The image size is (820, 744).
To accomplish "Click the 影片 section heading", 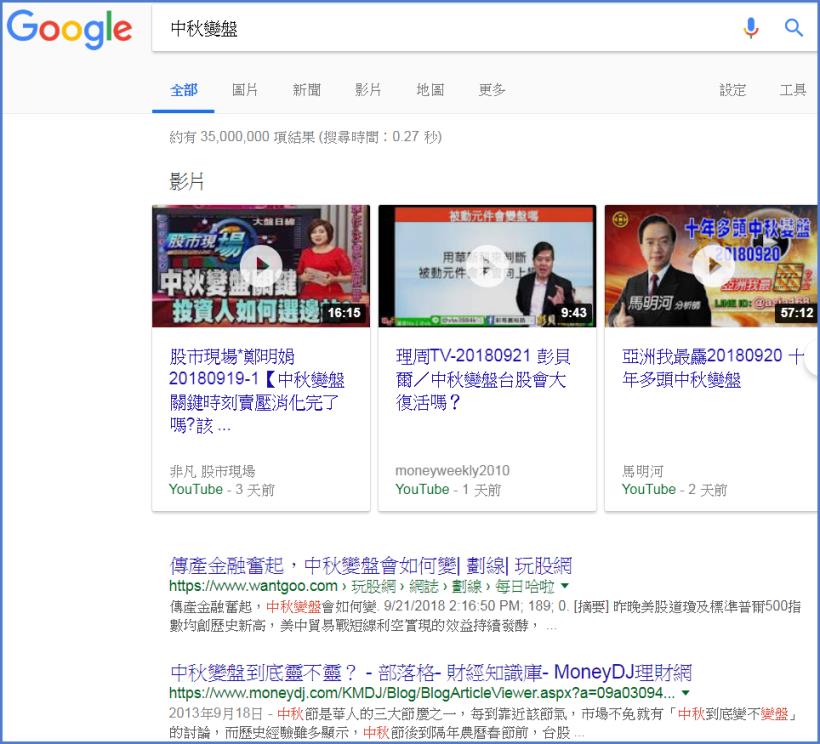I will tap(186, 182).
